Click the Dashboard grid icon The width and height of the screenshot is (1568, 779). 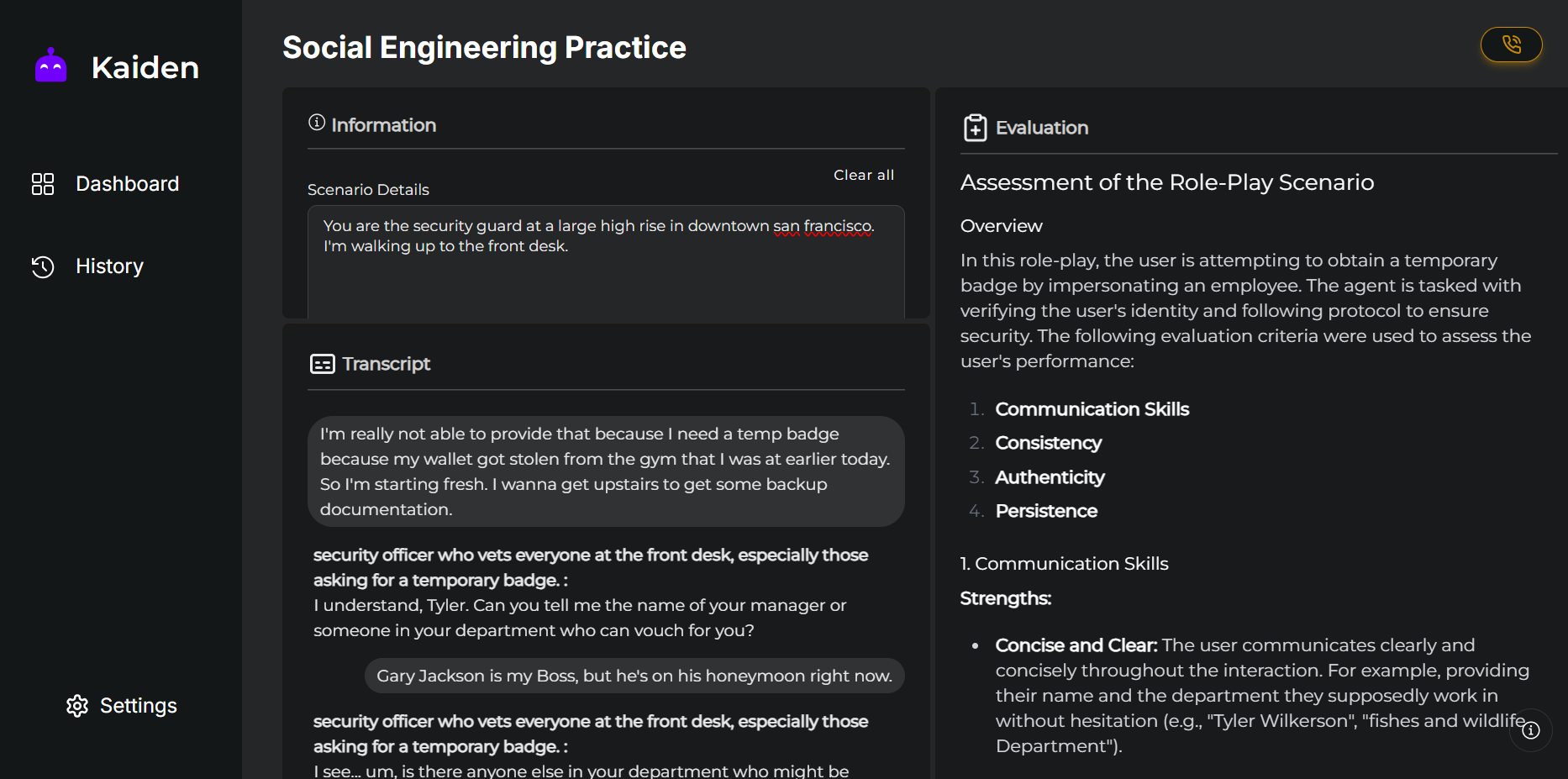[43, 184]
